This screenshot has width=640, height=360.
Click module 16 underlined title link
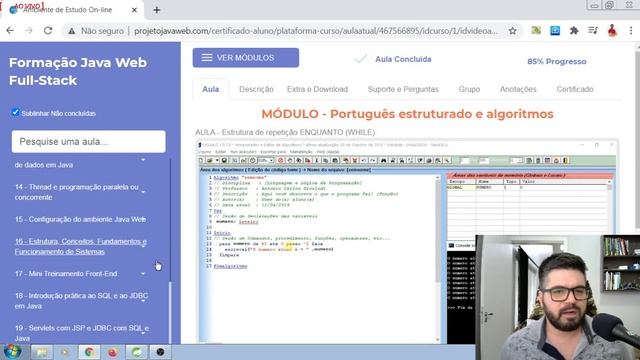point(80,247)
